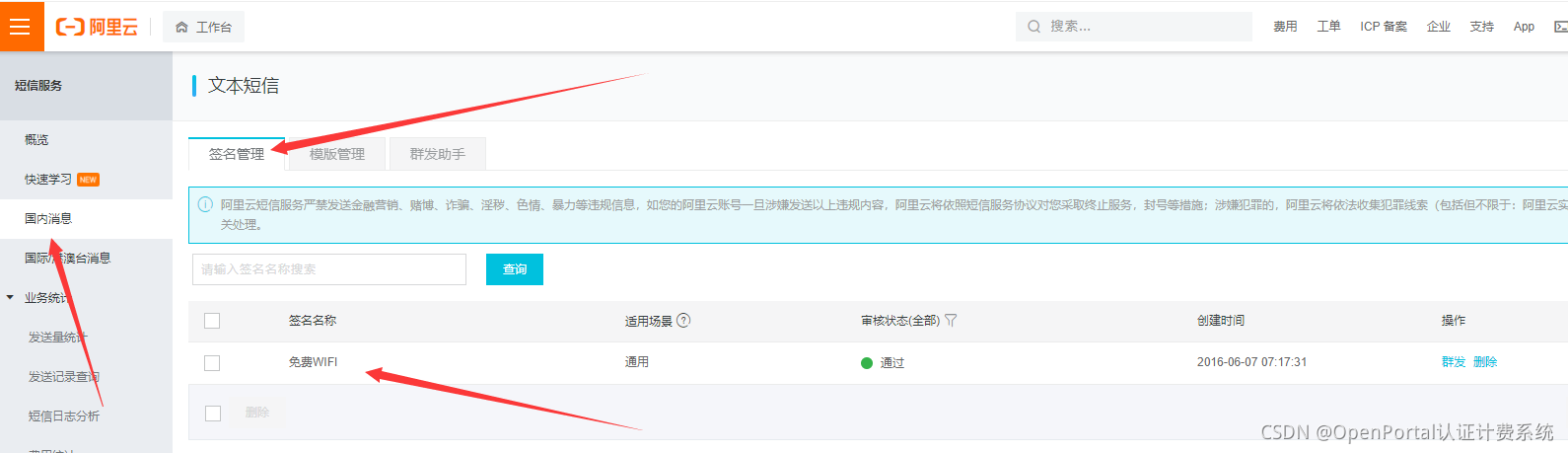
Task: Toggle the select-all header checkbox
Action: point(212,321)
